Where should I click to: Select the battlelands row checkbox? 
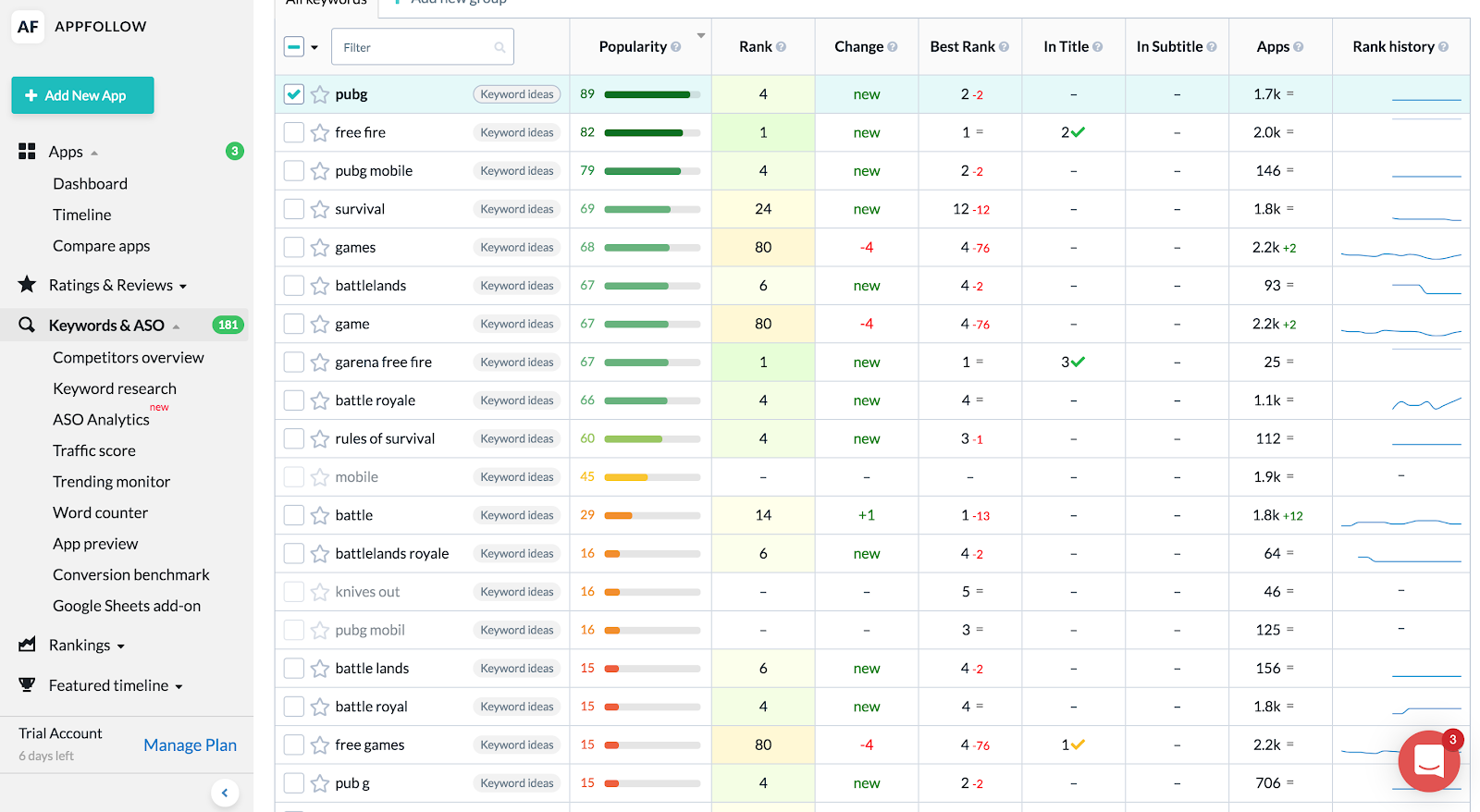294,286
